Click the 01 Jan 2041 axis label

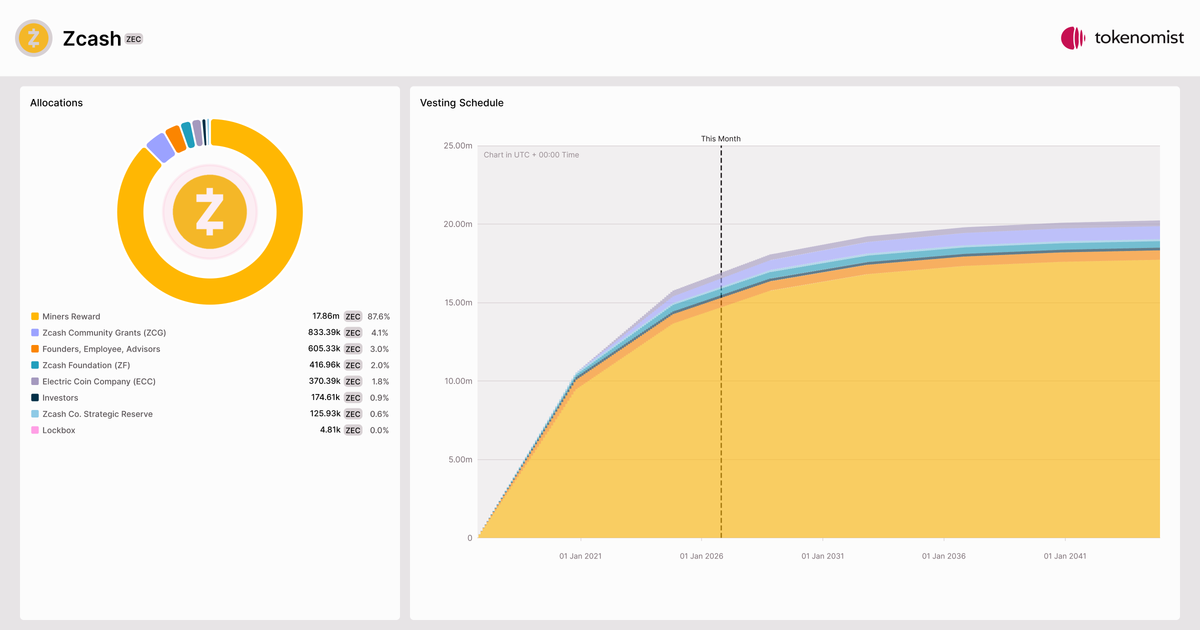click(x=1065, y=556)
